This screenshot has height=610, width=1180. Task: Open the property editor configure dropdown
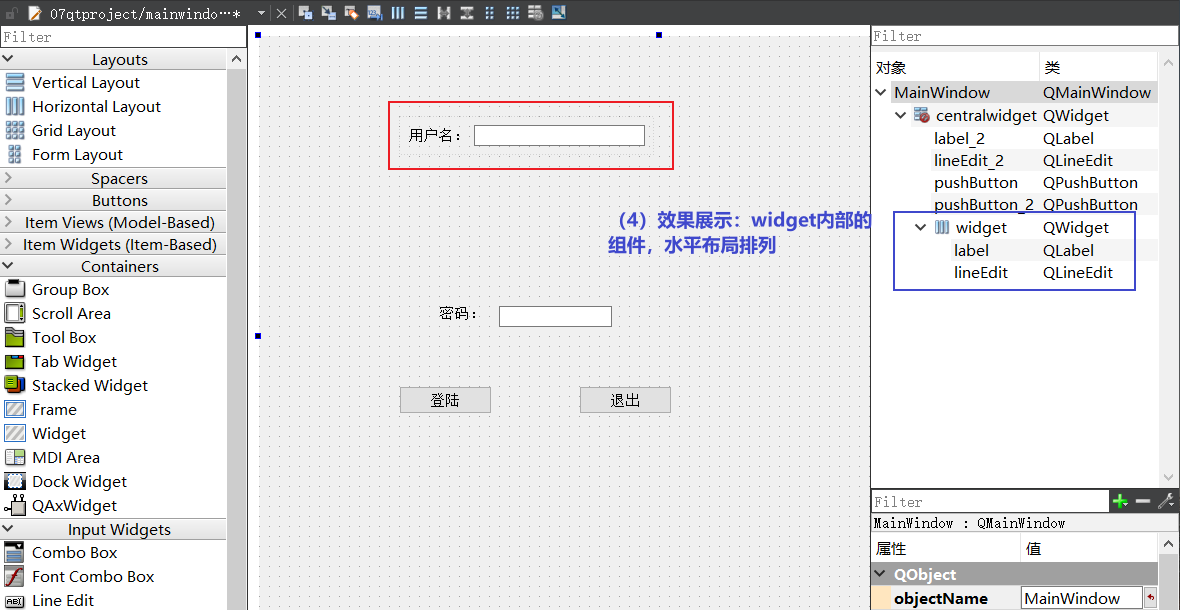[1166, 501]
